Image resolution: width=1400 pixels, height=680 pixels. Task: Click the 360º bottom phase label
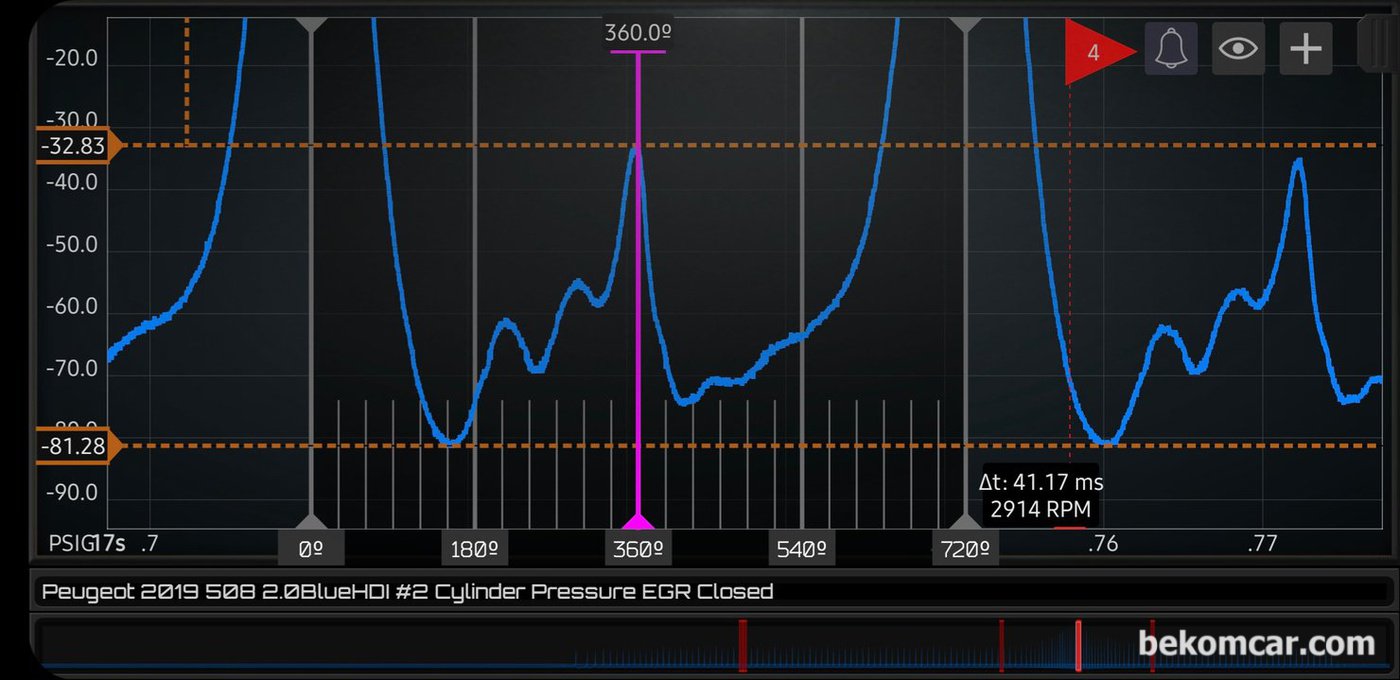coord(637,549)
